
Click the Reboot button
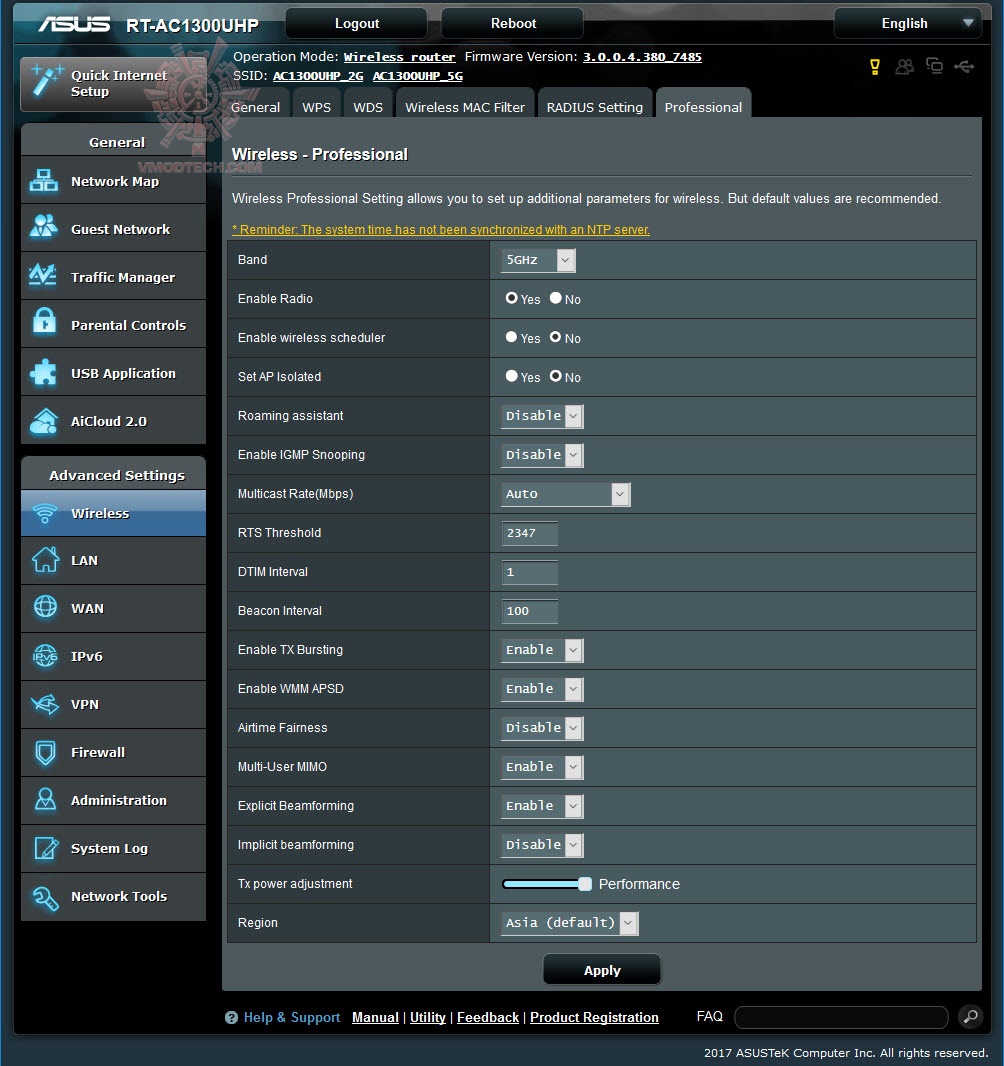coord(513,23)
